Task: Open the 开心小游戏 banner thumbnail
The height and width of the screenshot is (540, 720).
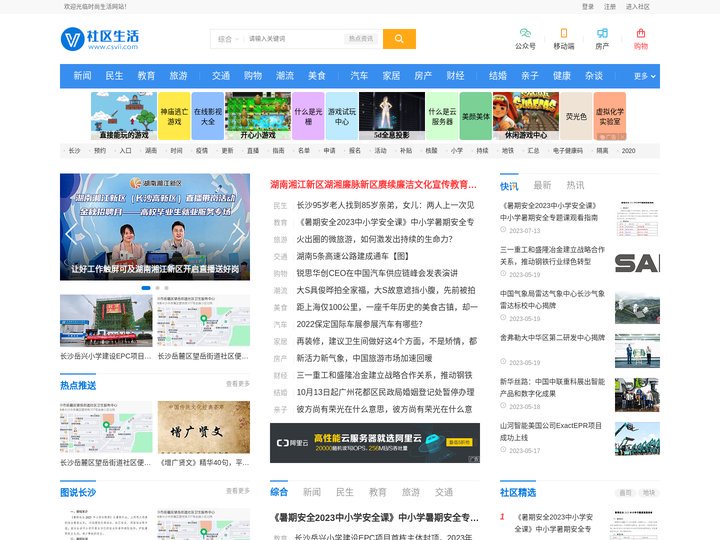Action: coord(258,116)
